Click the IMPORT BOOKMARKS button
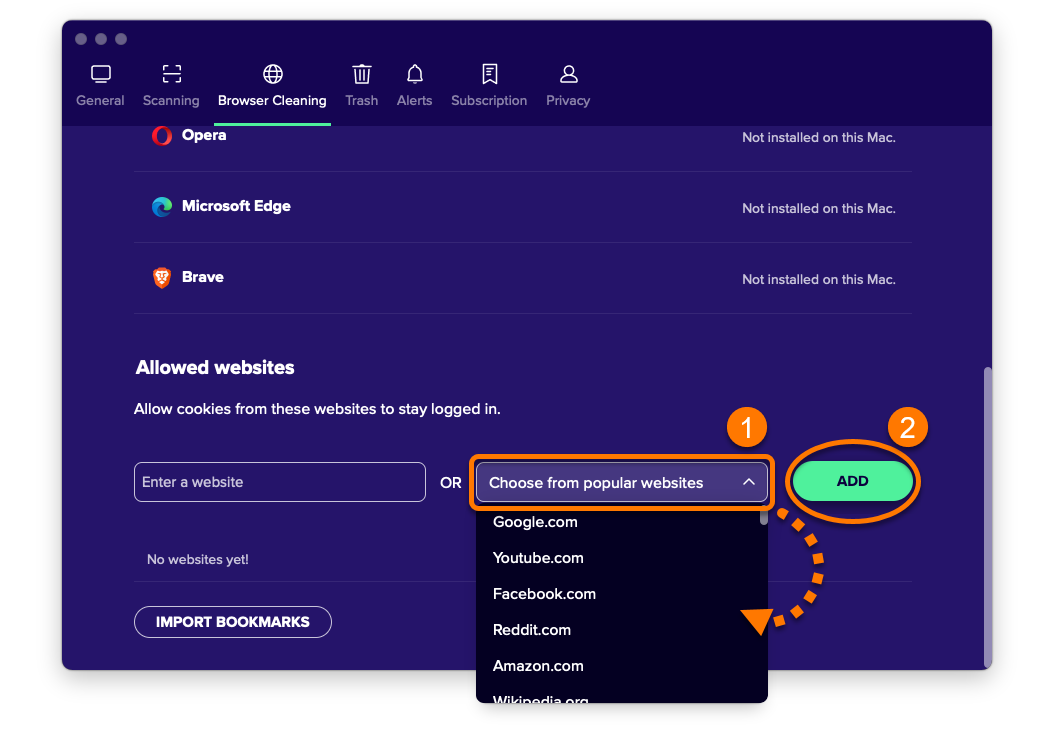The image size is (1048, 750). point(233,622)
